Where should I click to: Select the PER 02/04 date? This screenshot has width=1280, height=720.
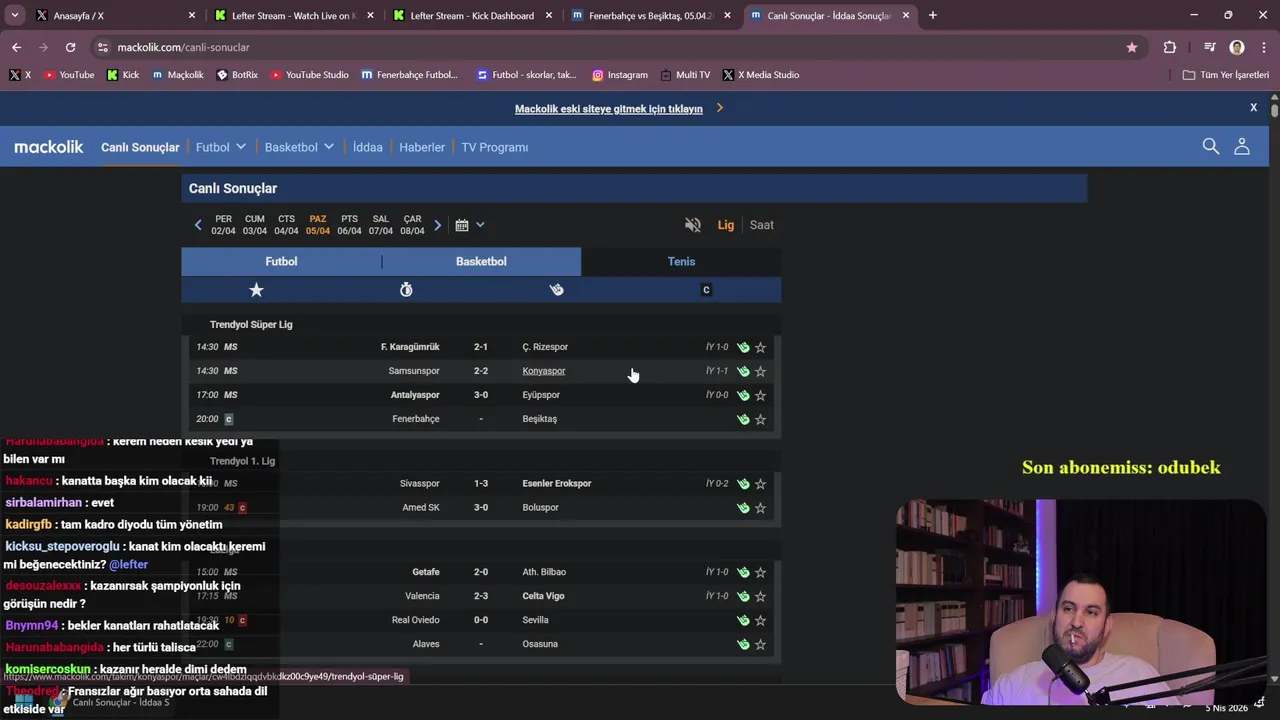click(x=223, y=225)
